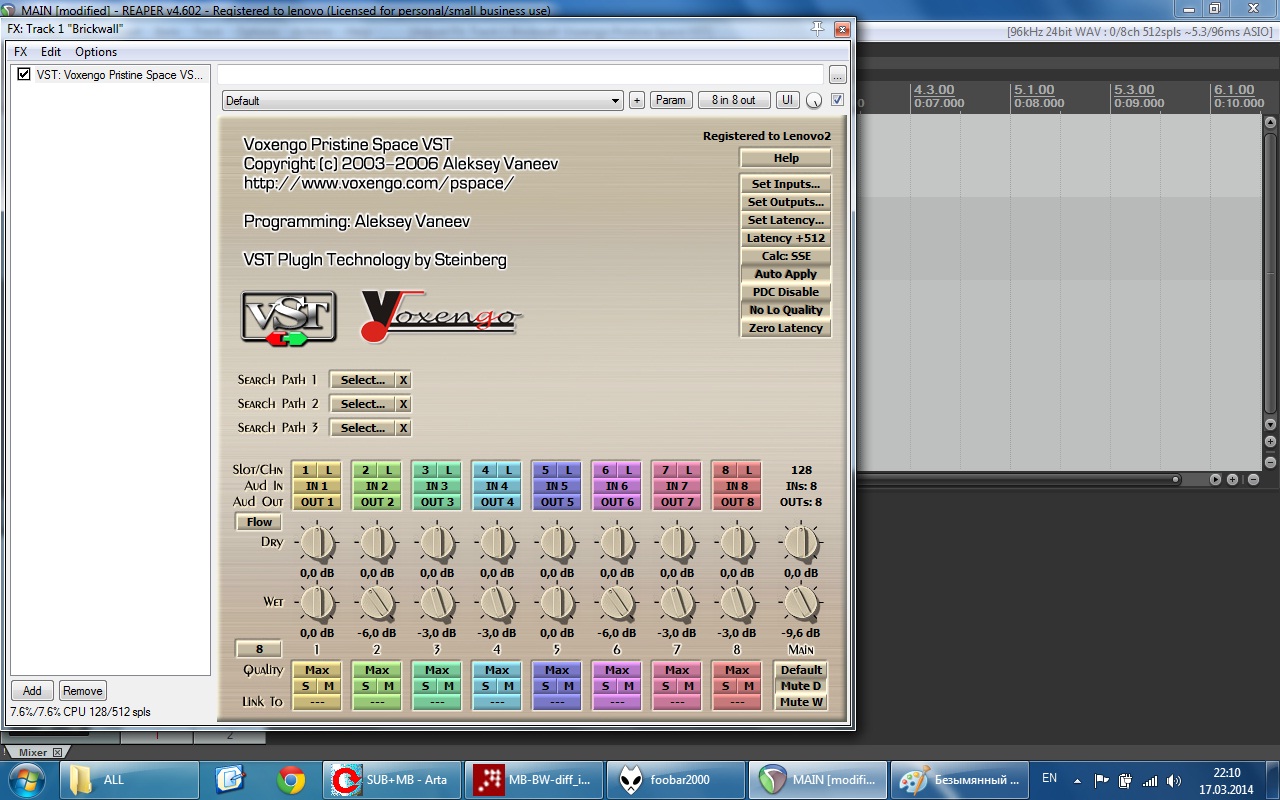Open the Link To selector for slot 5

click(557, 702)
